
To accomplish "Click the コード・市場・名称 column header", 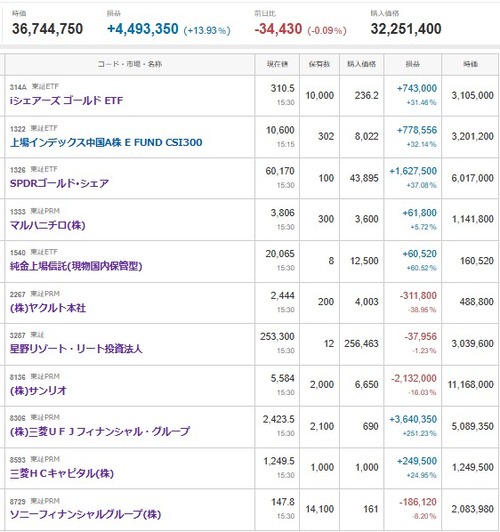I will (x=130, y=64).
